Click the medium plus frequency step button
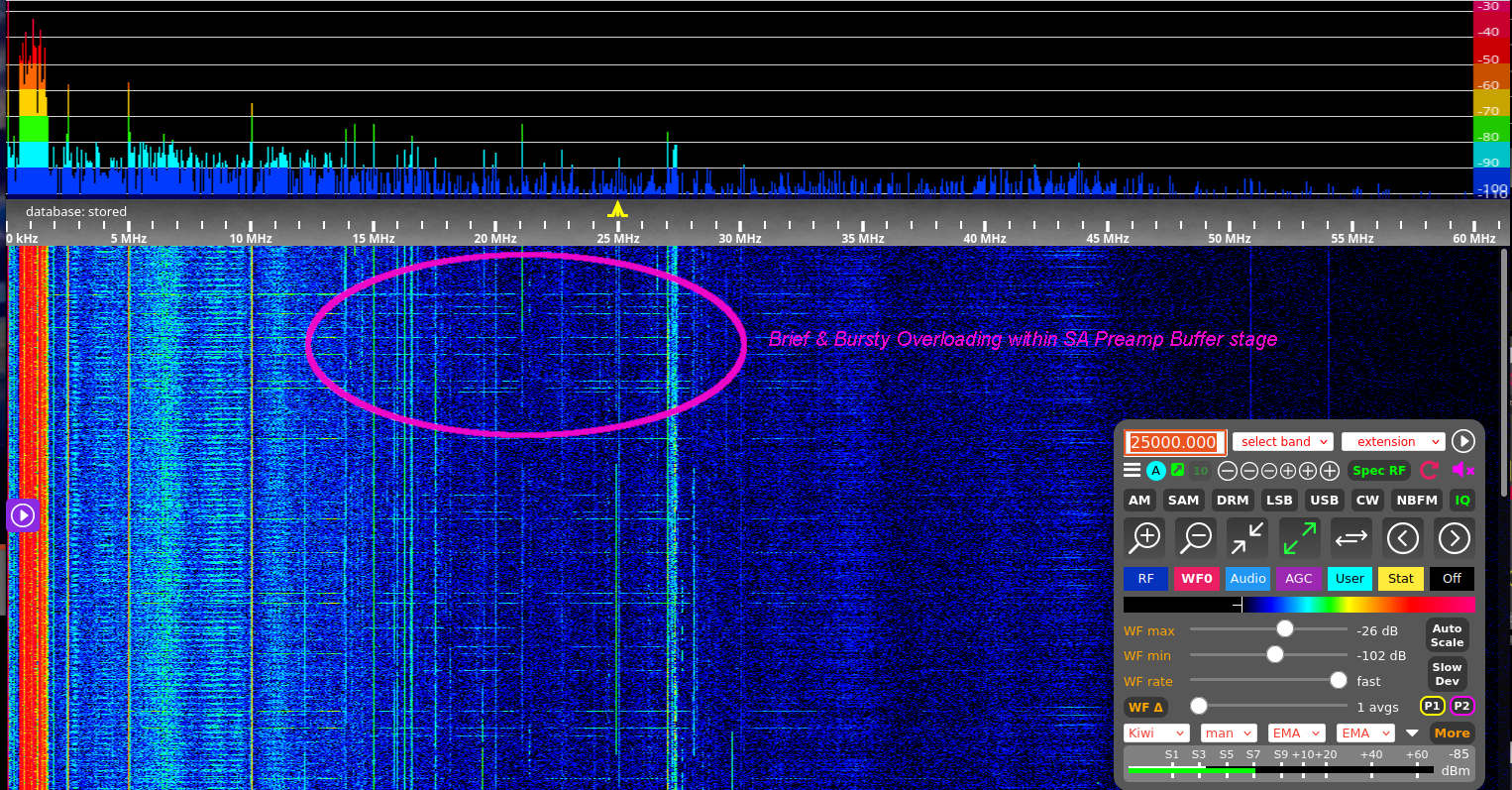The height and width of the screenshot is (790, 1512). [1308, 471]
